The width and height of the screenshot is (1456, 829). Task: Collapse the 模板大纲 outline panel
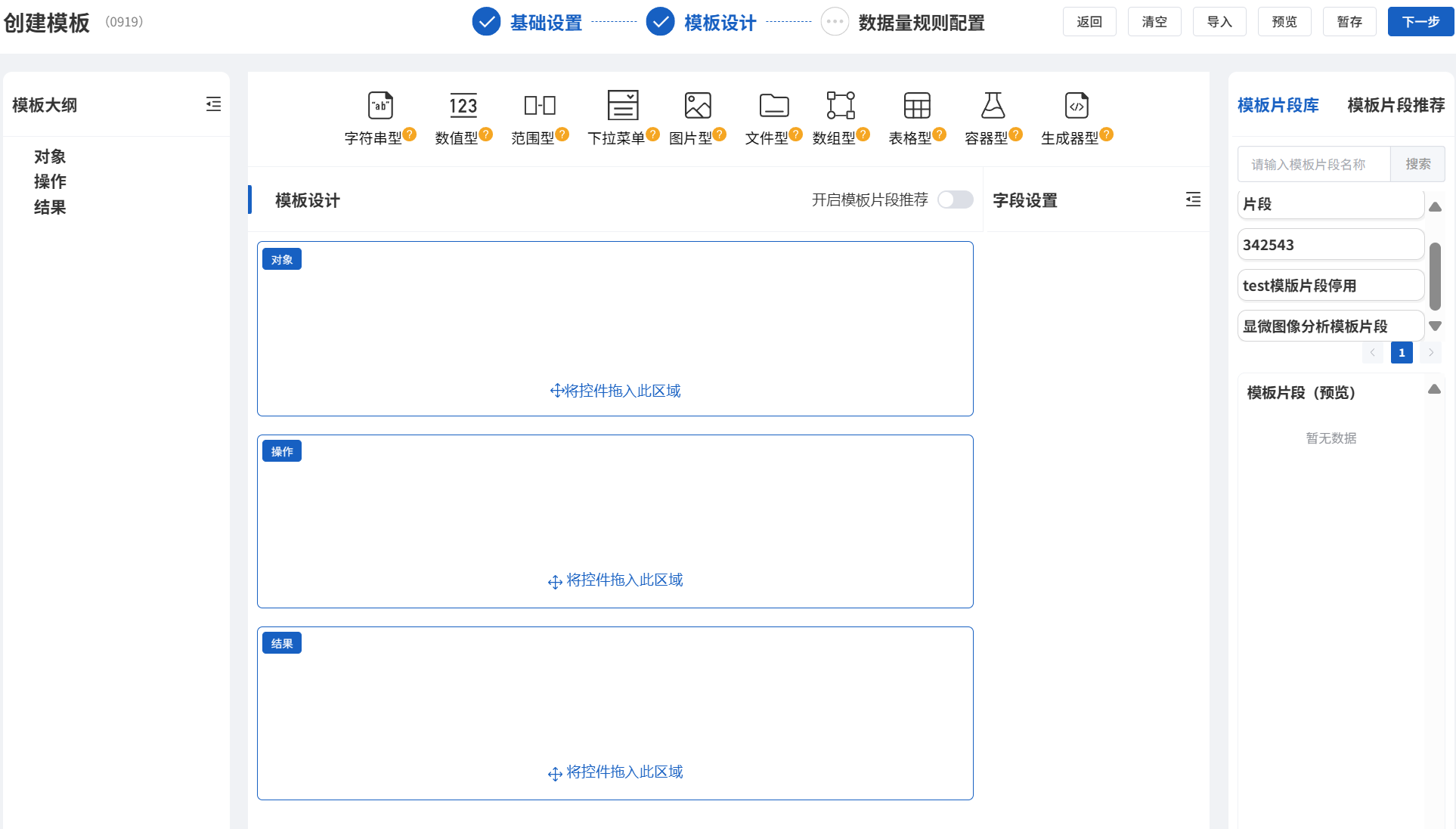tap(213, 104)
